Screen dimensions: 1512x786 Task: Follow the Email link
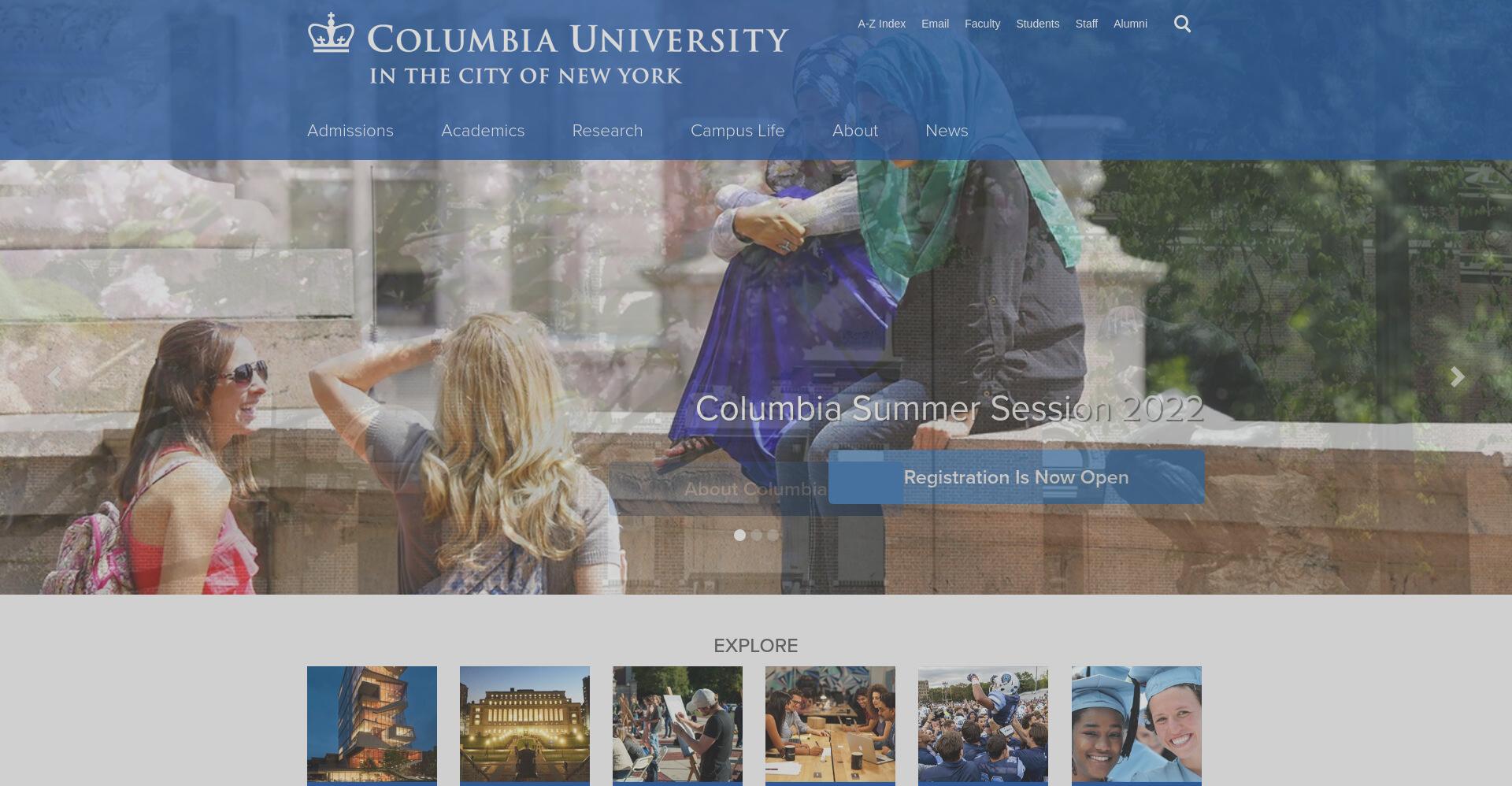click(x=935, y=24)
